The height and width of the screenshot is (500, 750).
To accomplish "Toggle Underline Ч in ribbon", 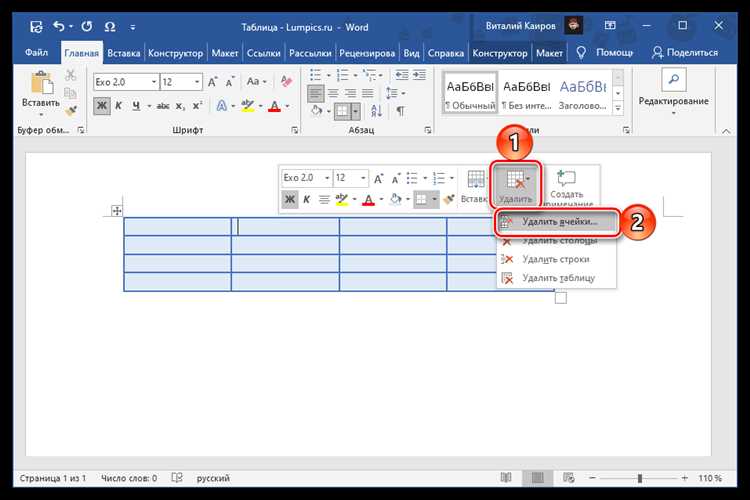I will pos(136,106).
